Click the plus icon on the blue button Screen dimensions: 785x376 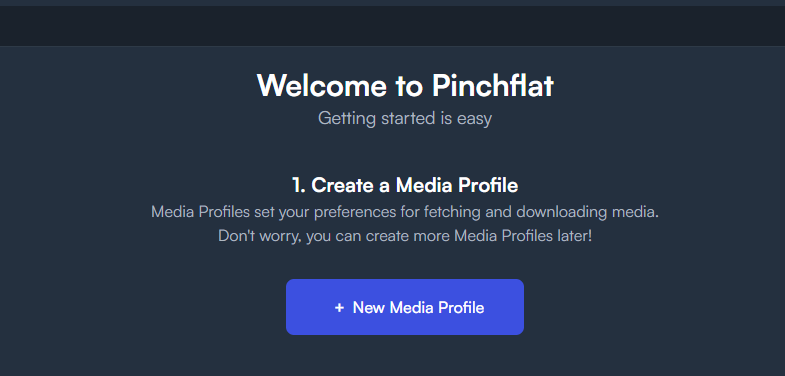click(339, 307)
